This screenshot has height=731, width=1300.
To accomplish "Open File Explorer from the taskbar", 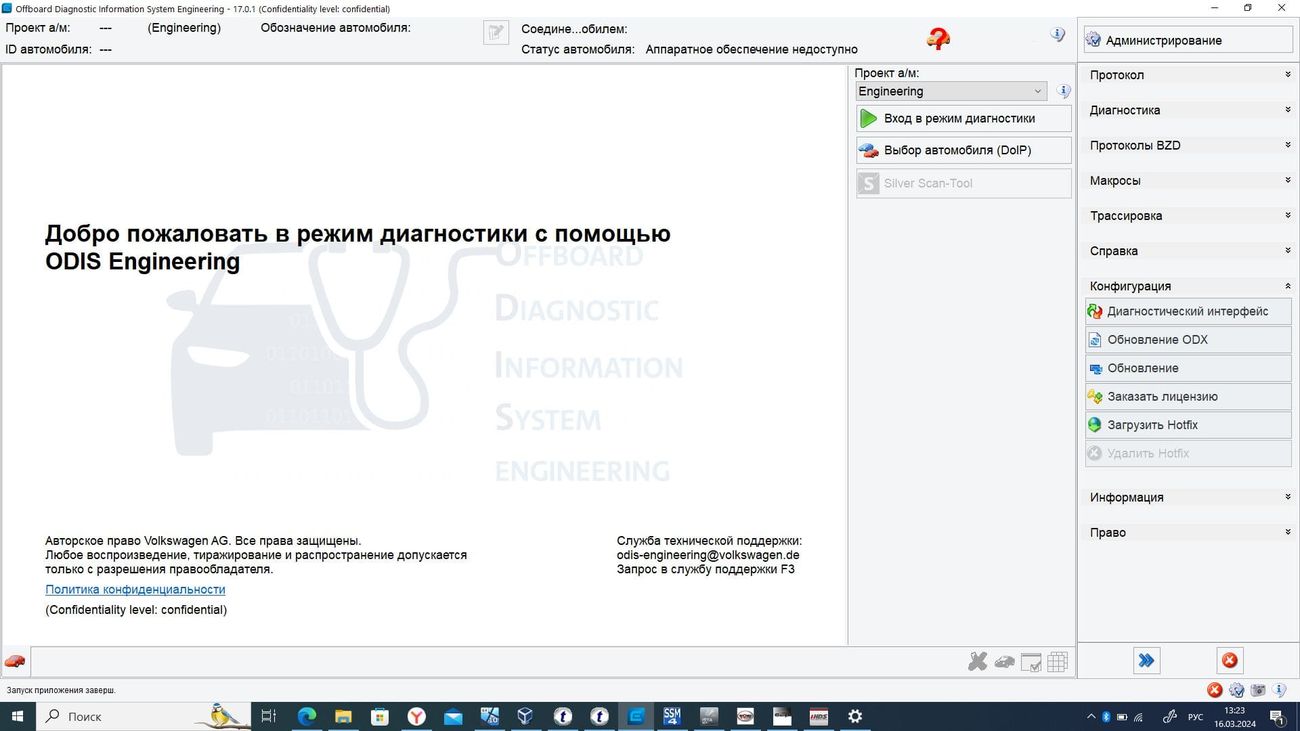I will [x=343, y=716].
